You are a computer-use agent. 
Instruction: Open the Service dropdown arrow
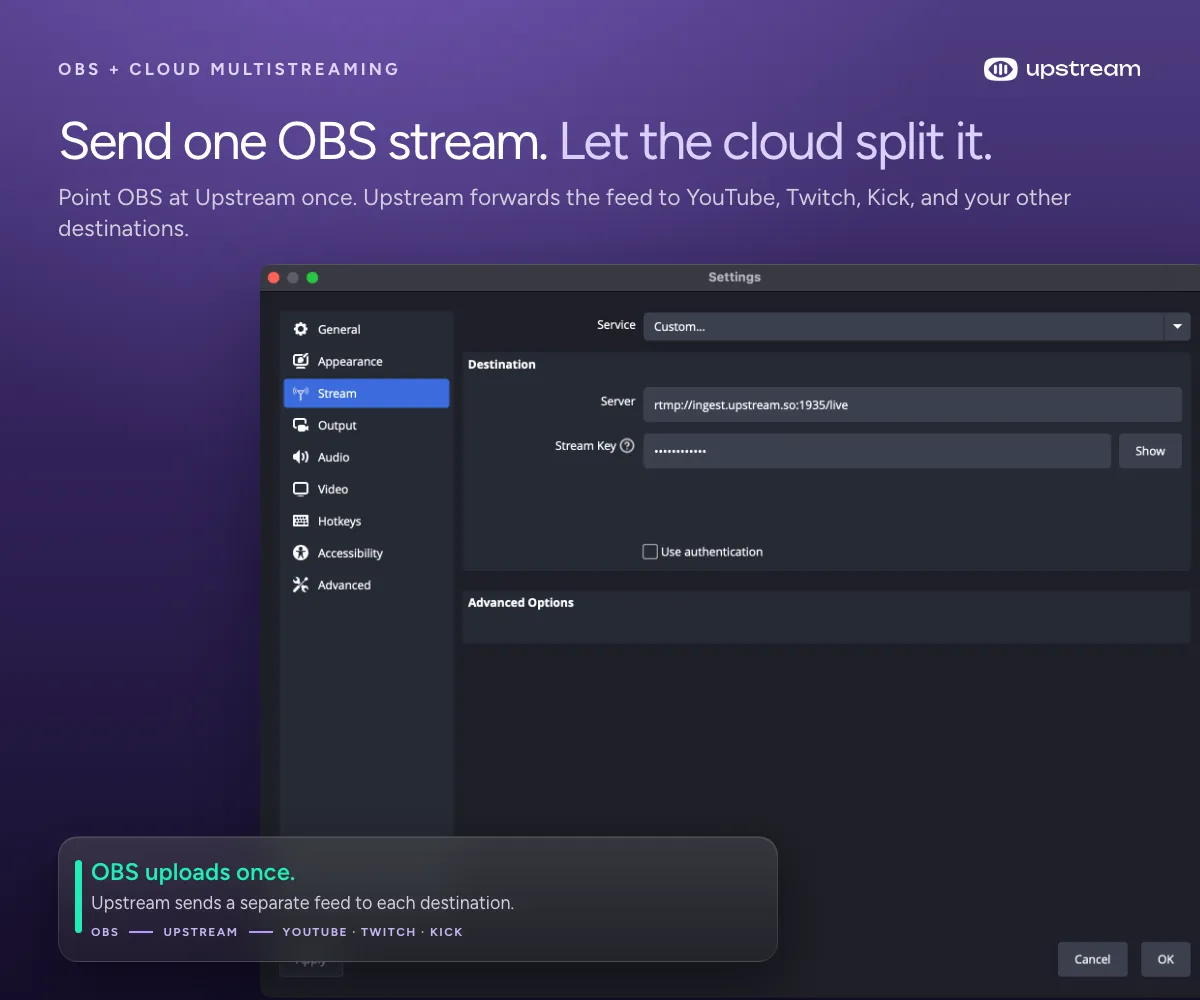pos(1176,326)
